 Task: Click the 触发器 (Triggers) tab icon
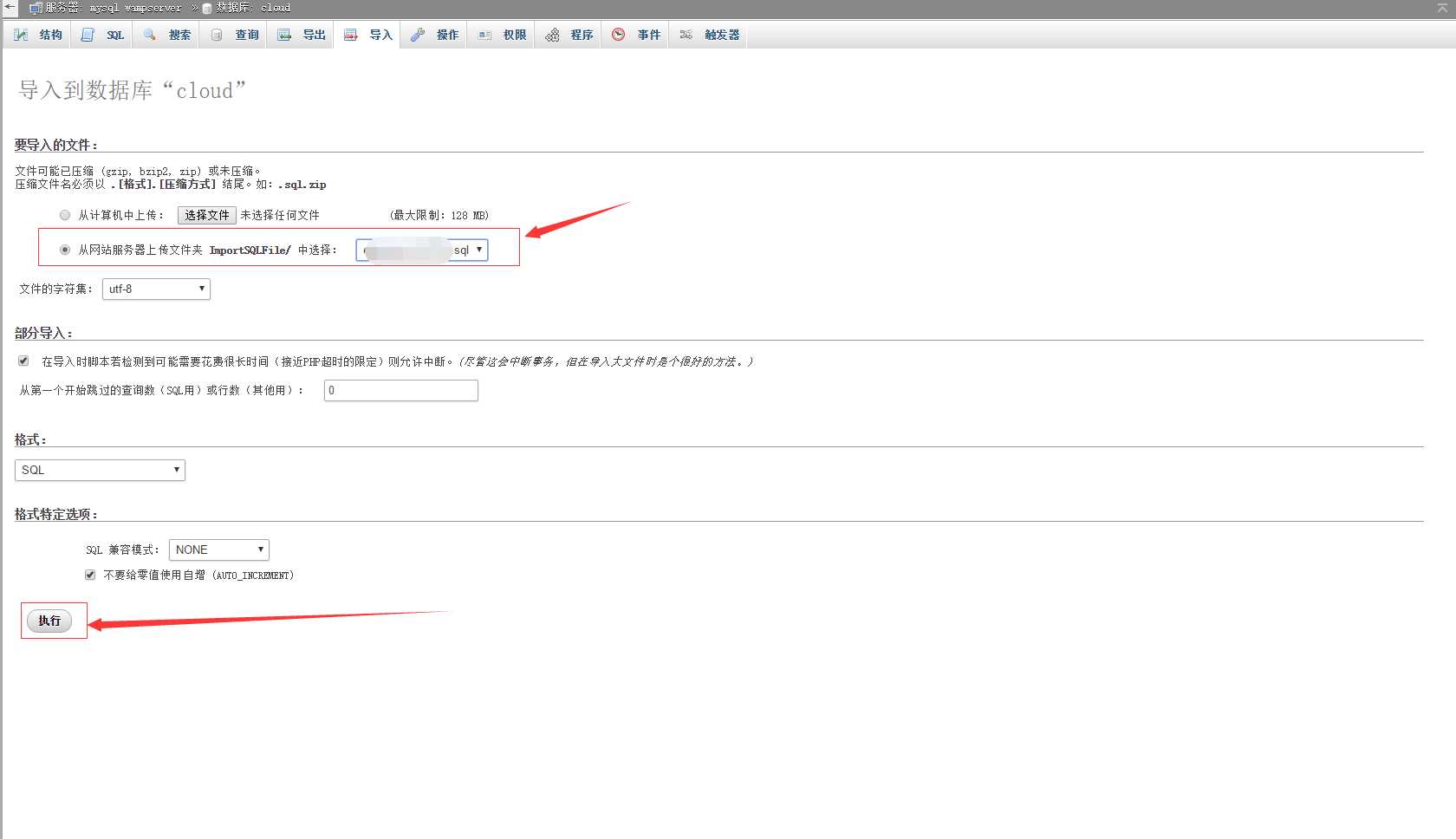click(686, 35)
